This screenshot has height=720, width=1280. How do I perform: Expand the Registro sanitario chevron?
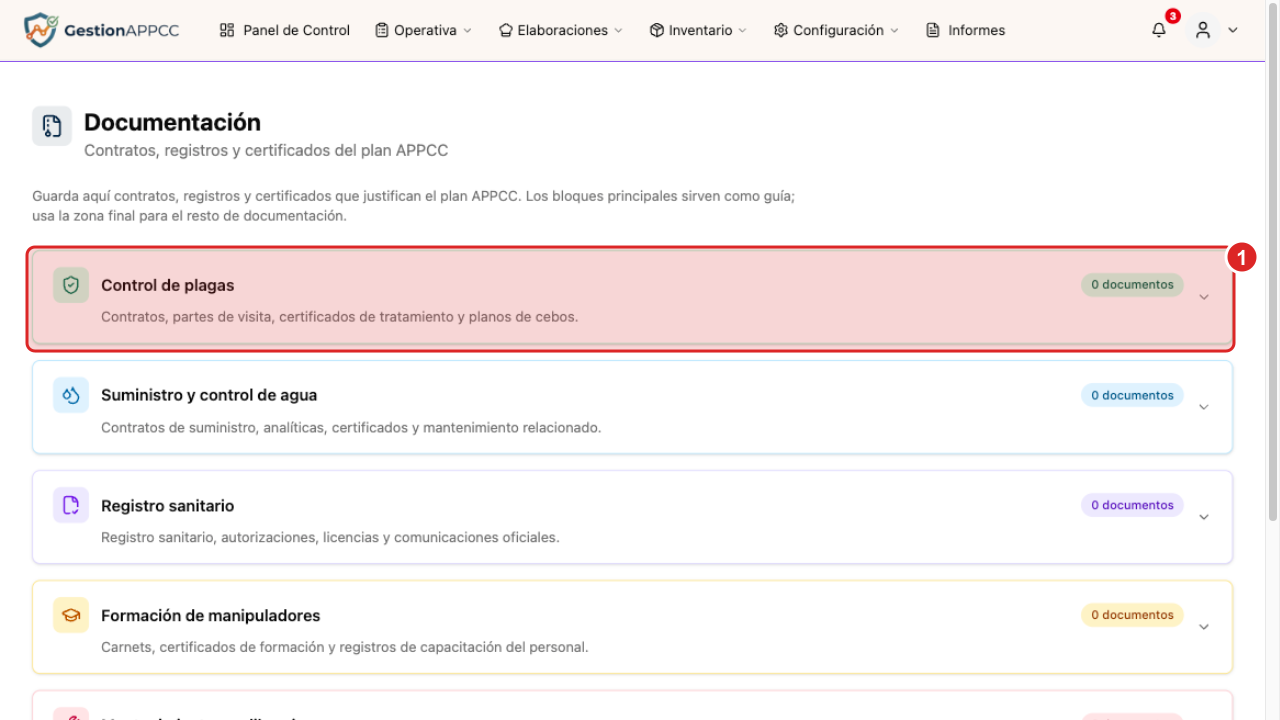pyautogui.click(x=1204, y=517)
